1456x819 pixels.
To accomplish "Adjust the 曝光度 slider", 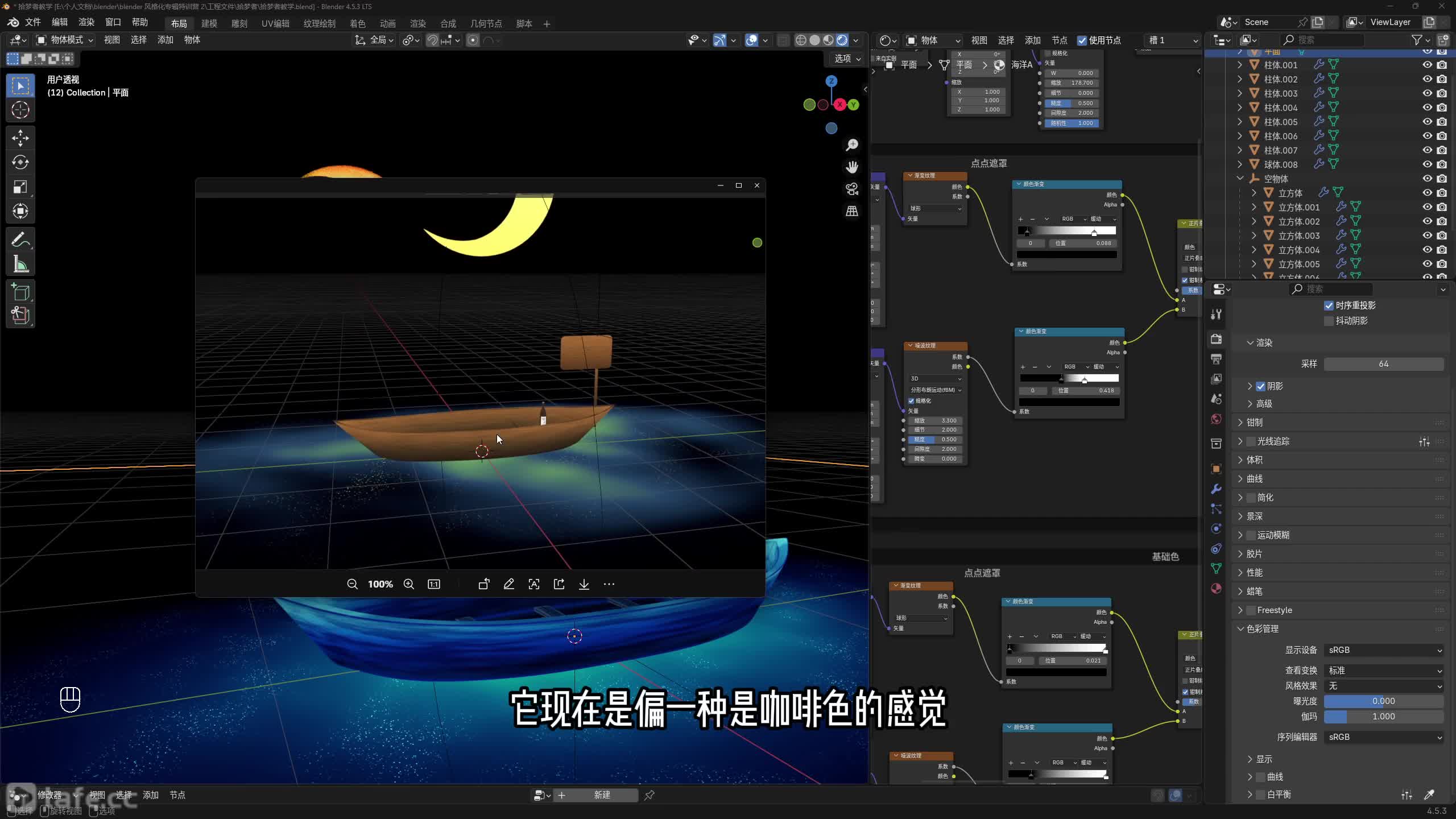I will pos(1384,701).
